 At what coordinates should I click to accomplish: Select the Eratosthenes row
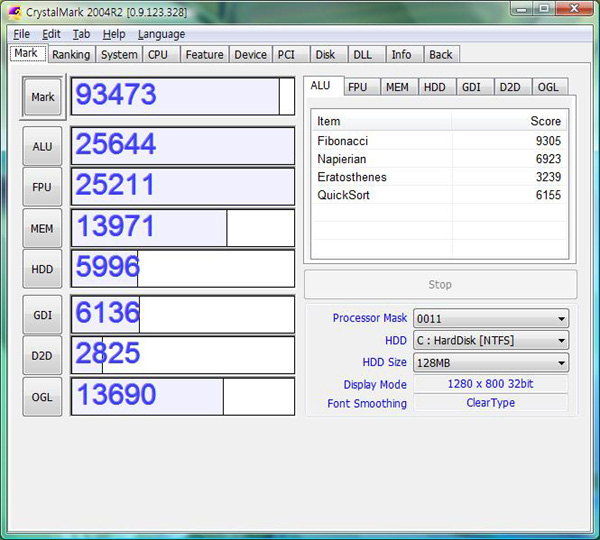pyautogui.click(x=439, y=177)
